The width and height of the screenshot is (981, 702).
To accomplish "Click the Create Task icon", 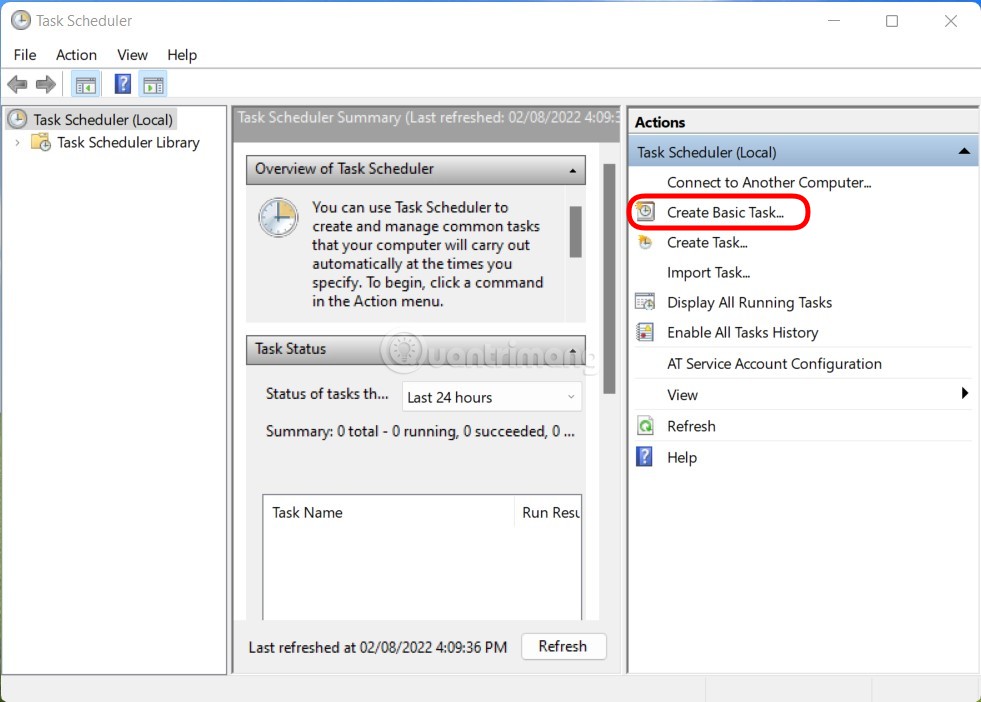I will point(645,242).
